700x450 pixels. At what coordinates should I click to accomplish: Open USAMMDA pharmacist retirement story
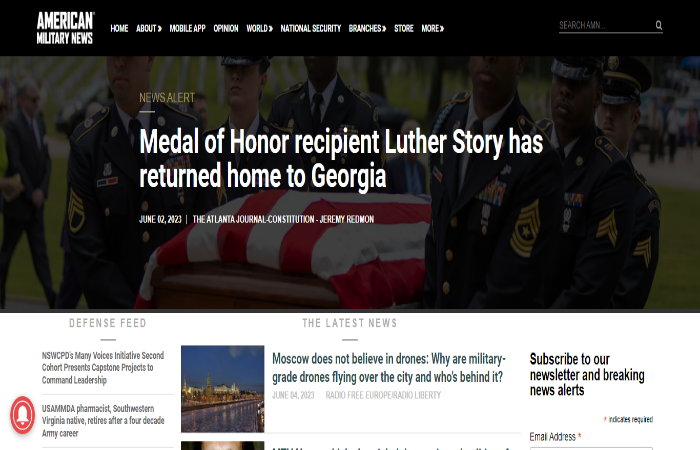(x=103, y=421)
